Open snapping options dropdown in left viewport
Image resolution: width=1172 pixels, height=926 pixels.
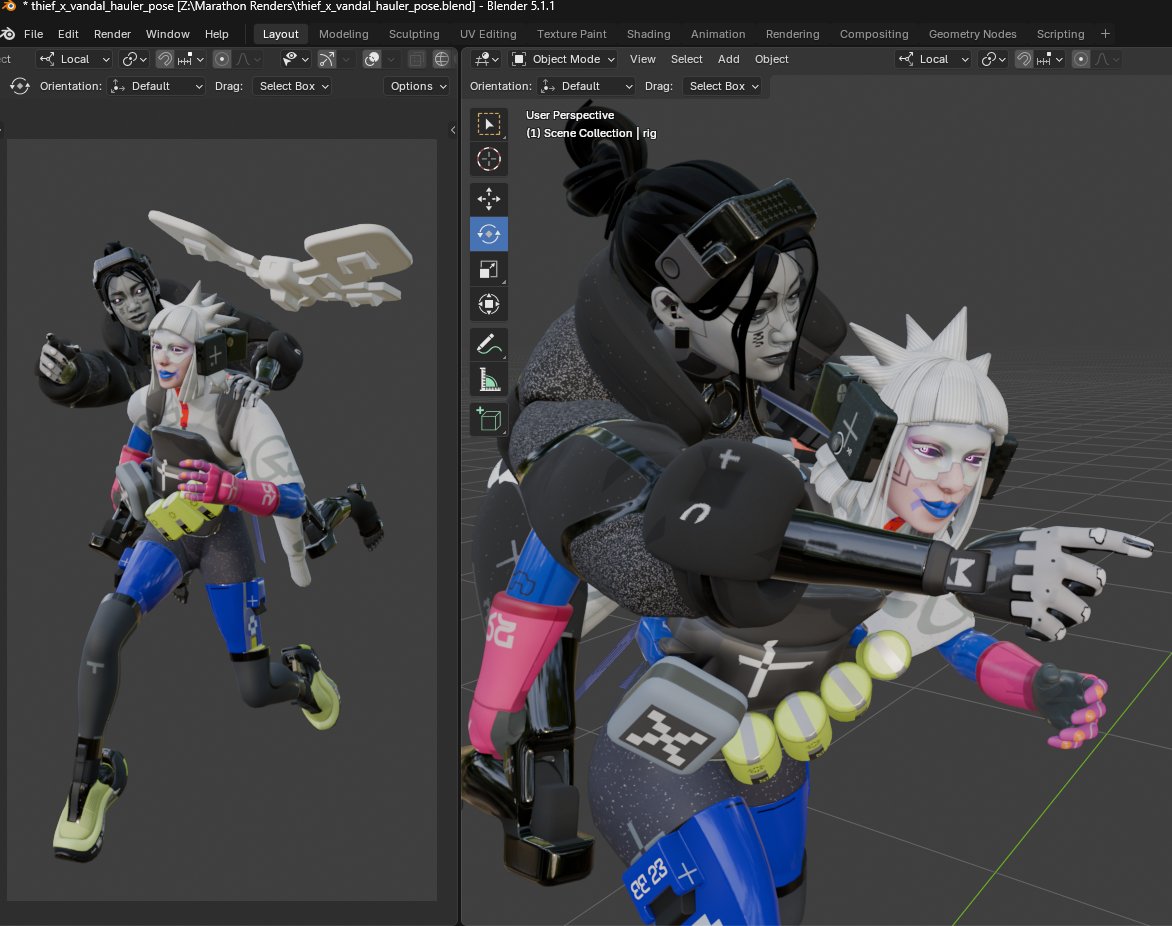tap(191, 59)
